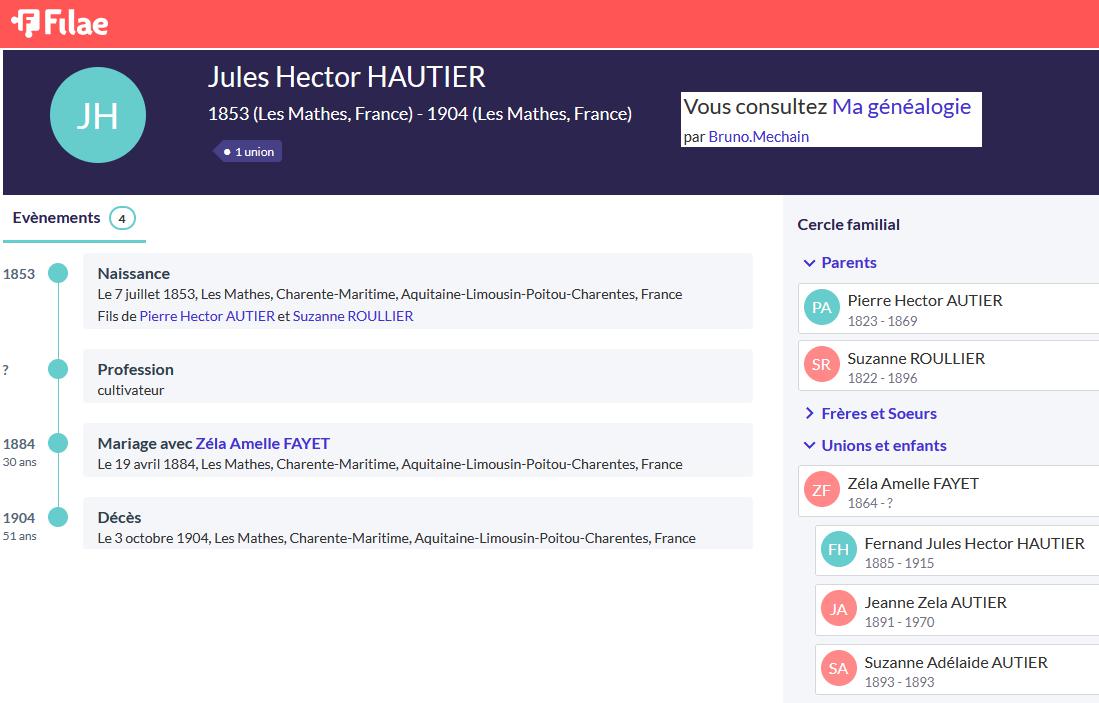Viewport: 1099px width, 703px height.
Task: Click the Jules Hector HAUTIER page title
Action: pyautogui.click(x=347, y=77)
